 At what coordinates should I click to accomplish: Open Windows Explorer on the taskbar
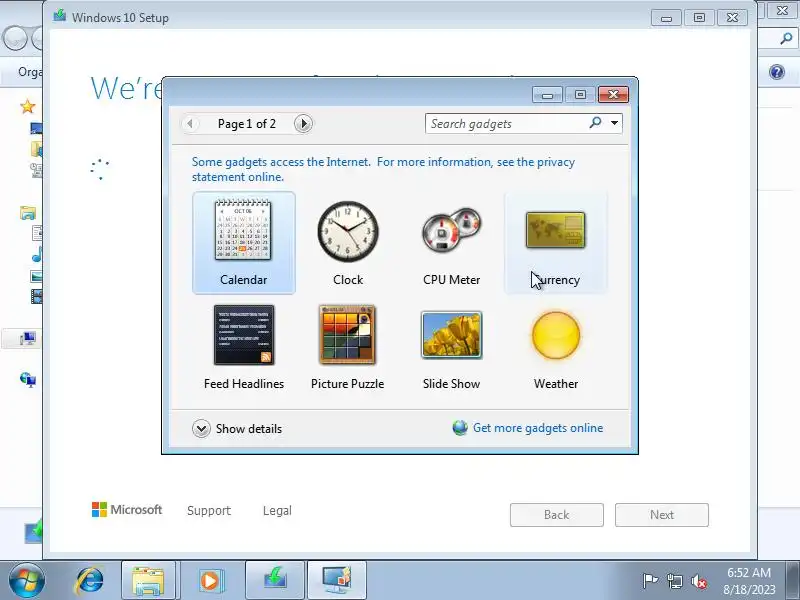coord(148,581)
